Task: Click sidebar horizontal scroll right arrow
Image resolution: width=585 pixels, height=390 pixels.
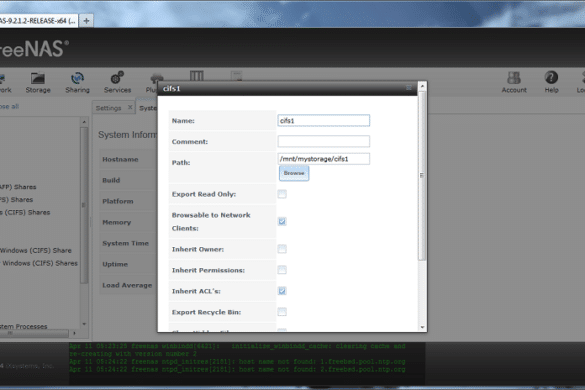Action: coord(74,333)
